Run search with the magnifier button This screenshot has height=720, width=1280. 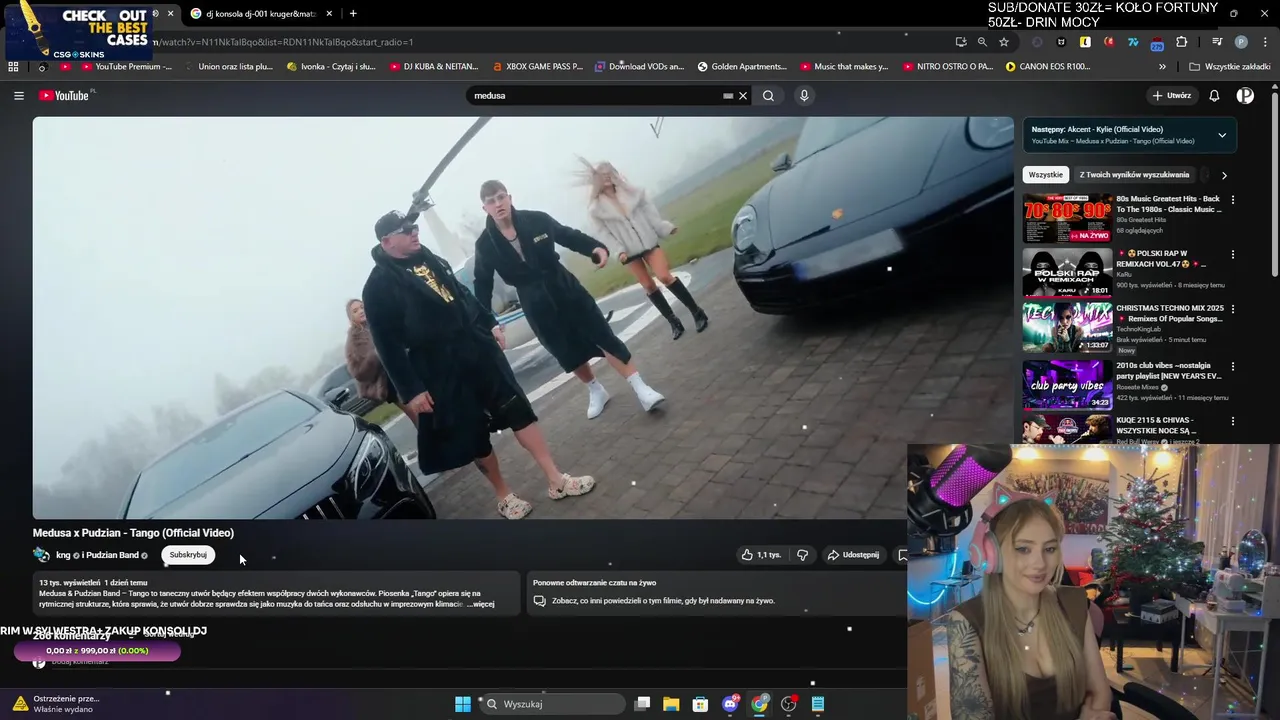(768, 96)
